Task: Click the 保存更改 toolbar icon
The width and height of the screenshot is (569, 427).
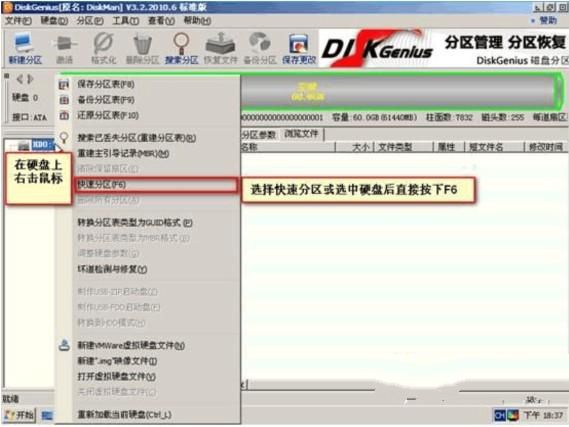Action: [299, 48]
